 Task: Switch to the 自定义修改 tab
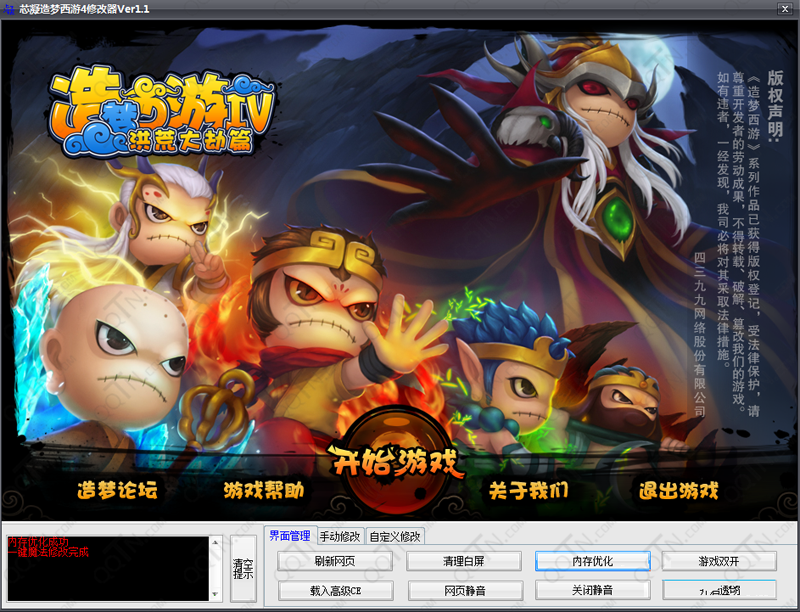(395, 536)
